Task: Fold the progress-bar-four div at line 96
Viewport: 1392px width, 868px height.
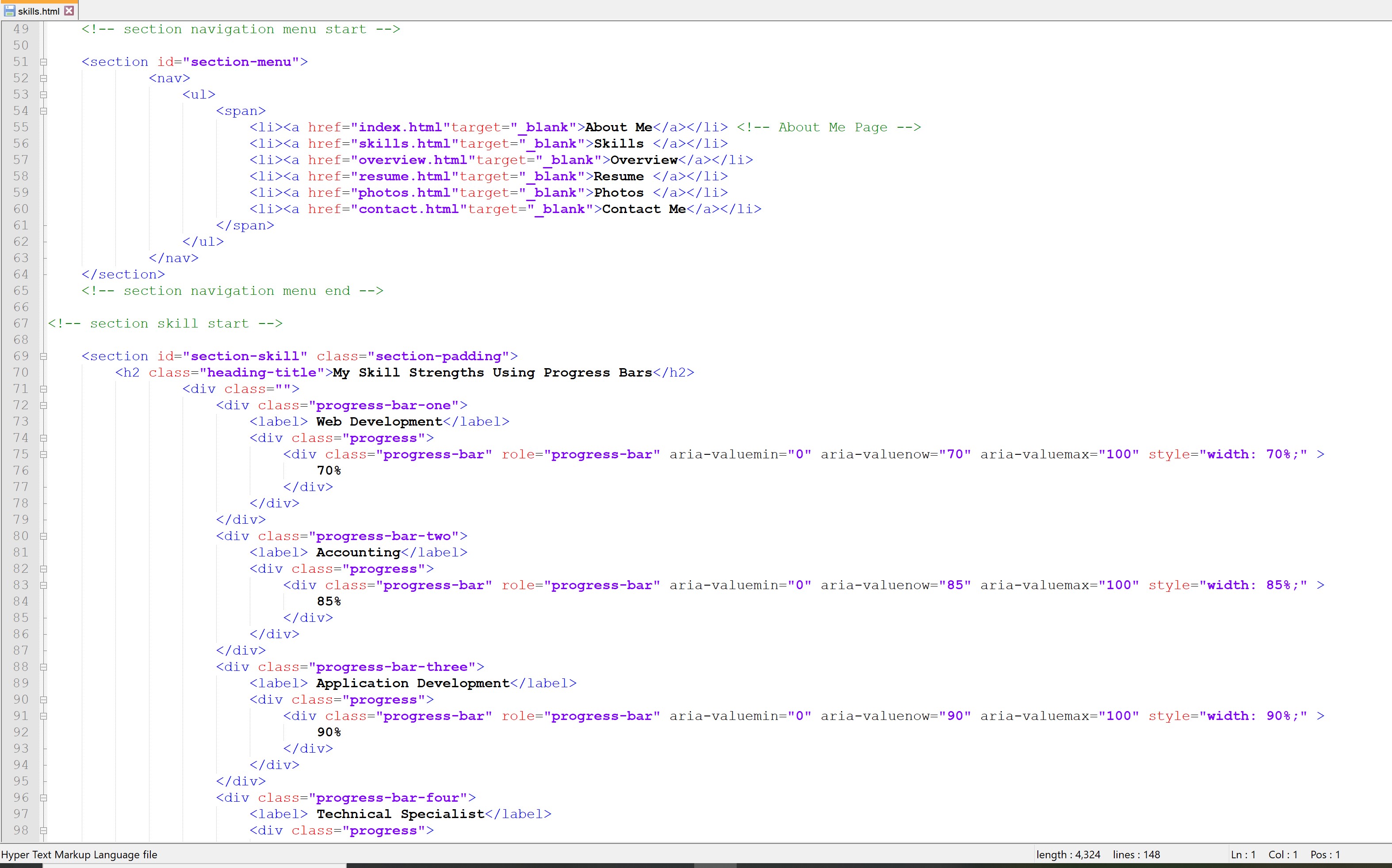Action: pos(44,798)
